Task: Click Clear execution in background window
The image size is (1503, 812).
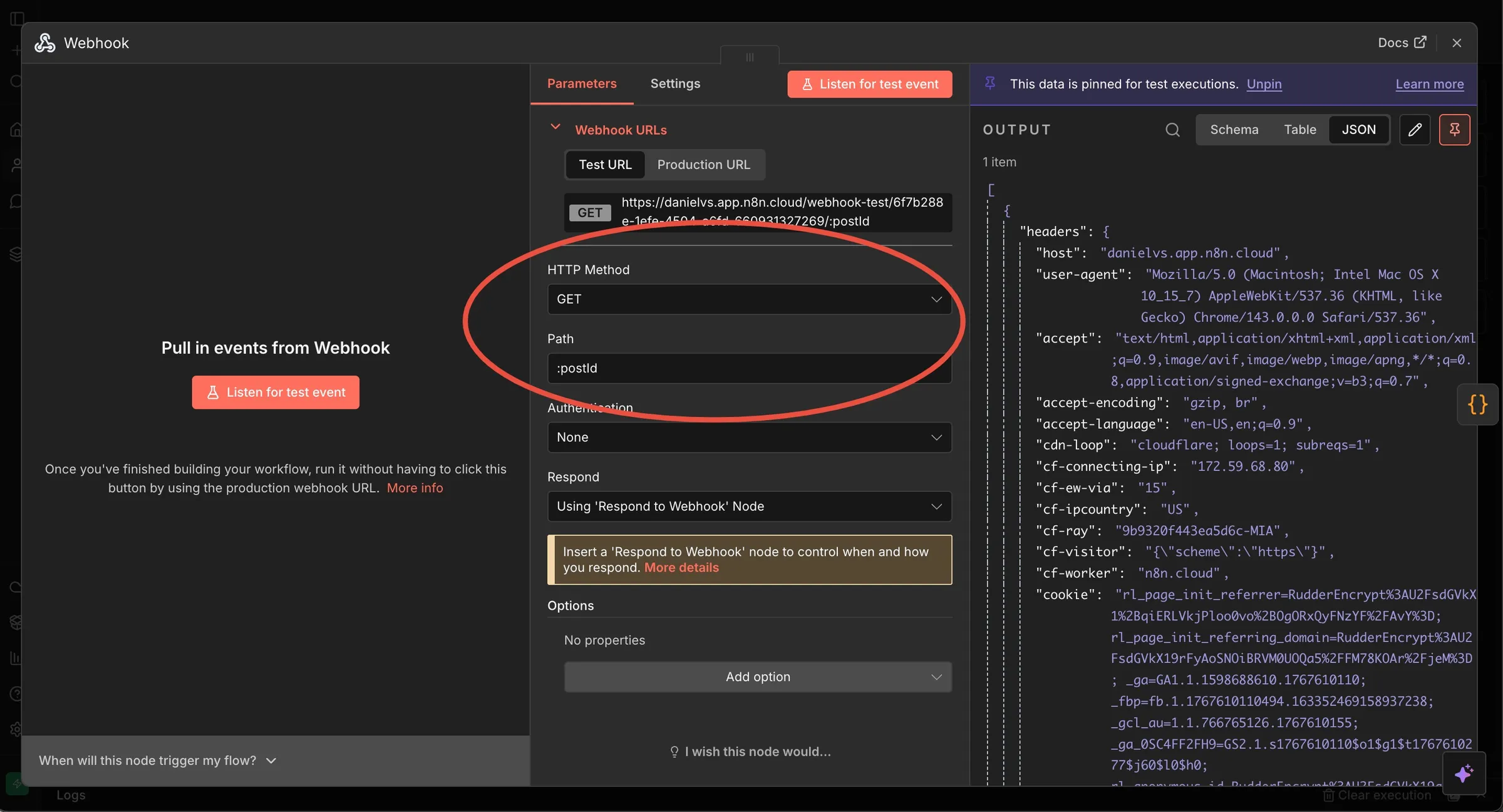Action: (1377, 795)
